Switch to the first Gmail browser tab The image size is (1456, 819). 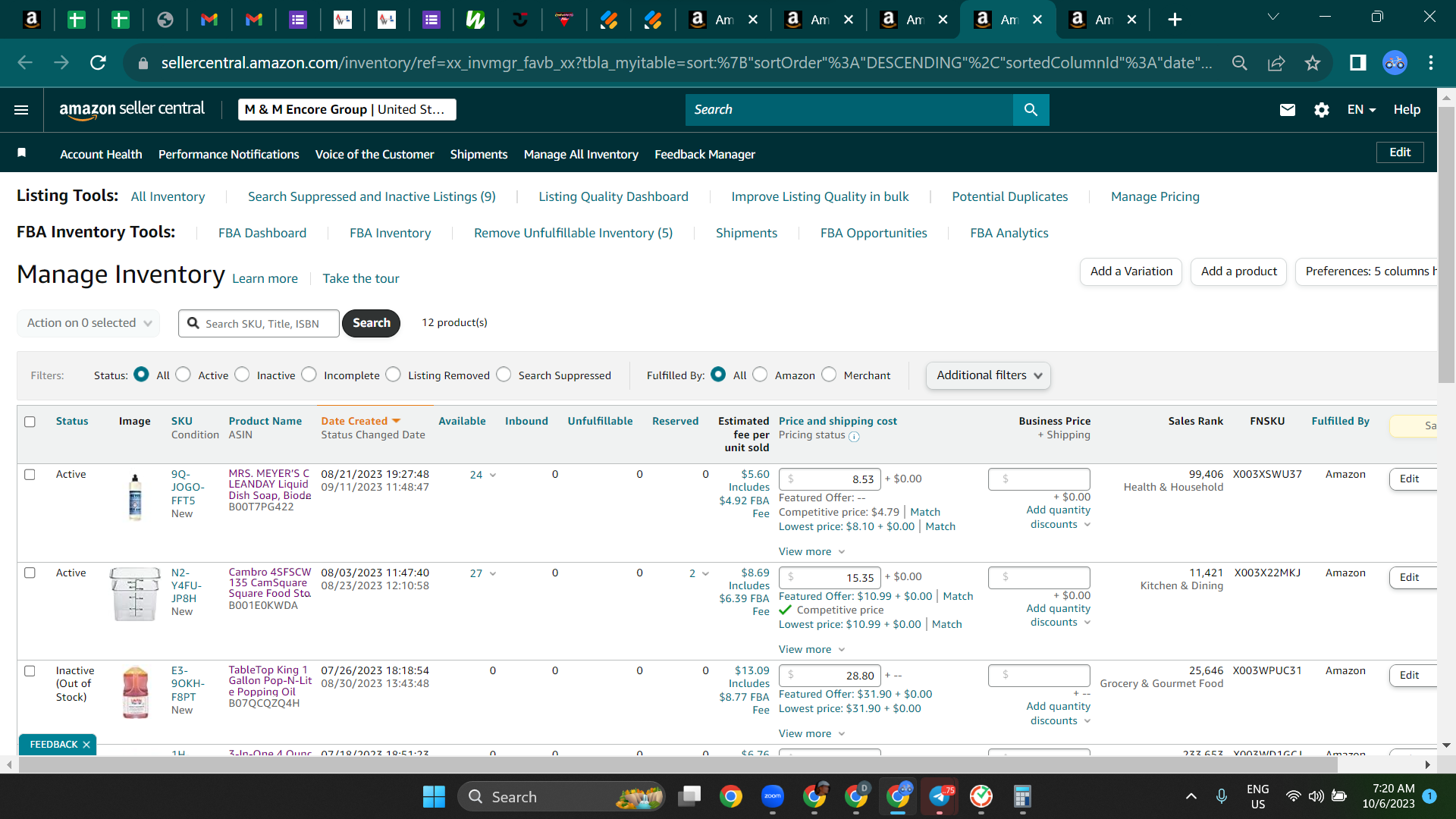point(209,20)
